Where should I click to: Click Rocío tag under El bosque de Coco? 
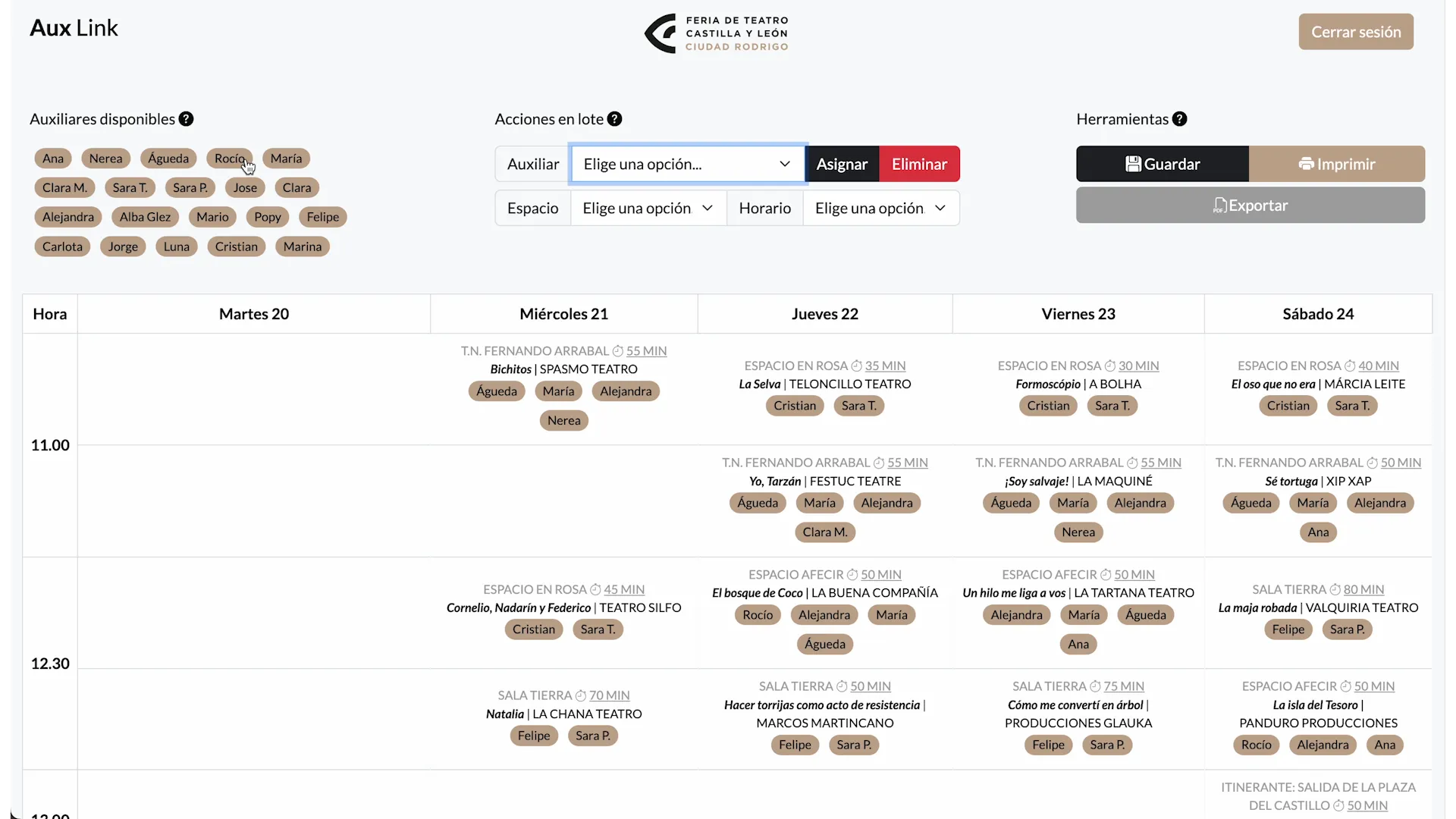[x=758, y=615]
